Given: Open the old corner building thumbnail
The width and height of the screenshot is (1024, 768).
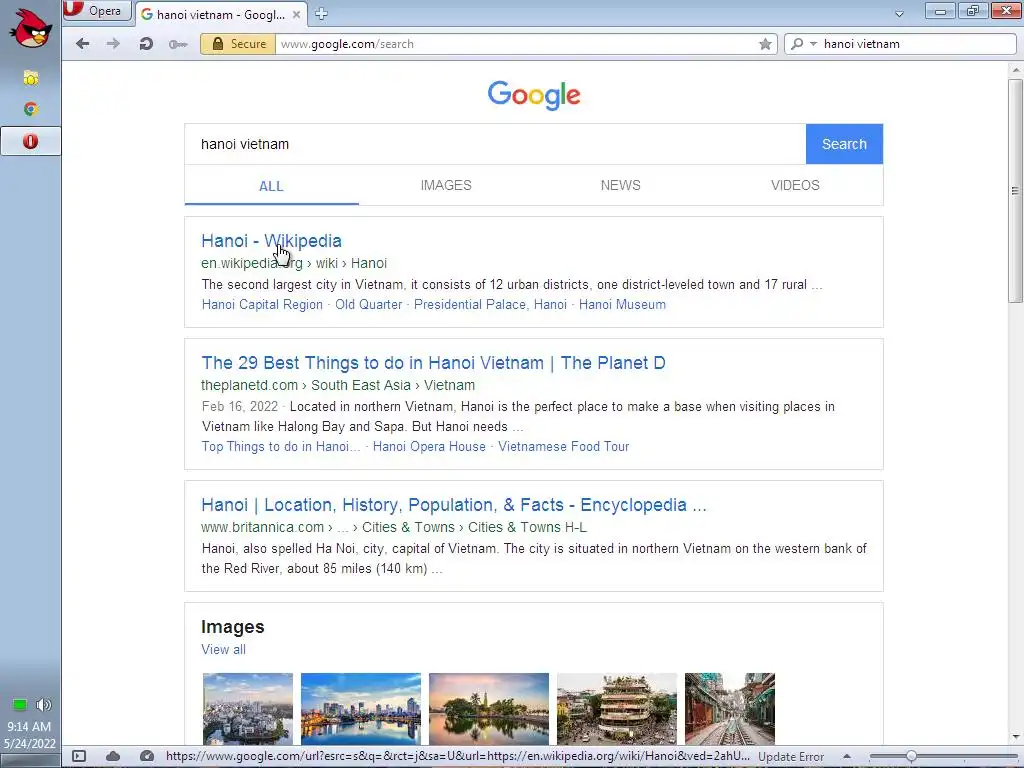Looking at the screenshot, I should [616, 709].
